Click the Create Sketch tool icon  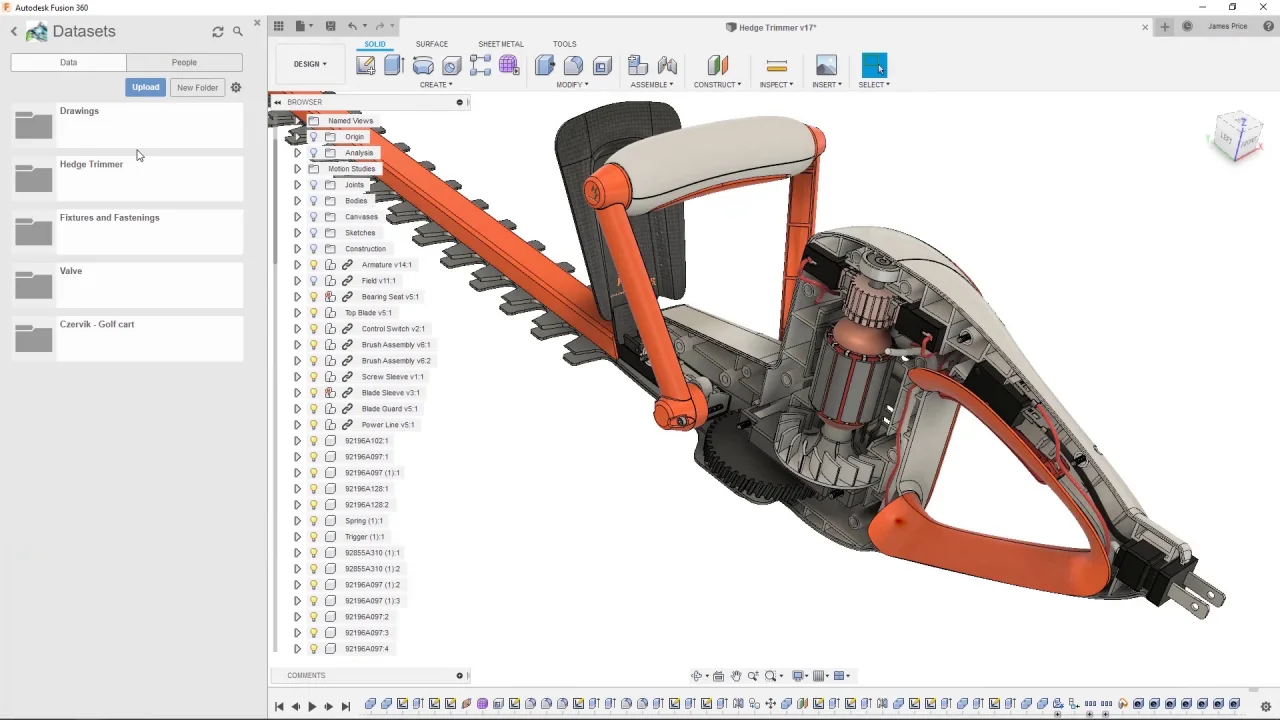coord(365,66)
